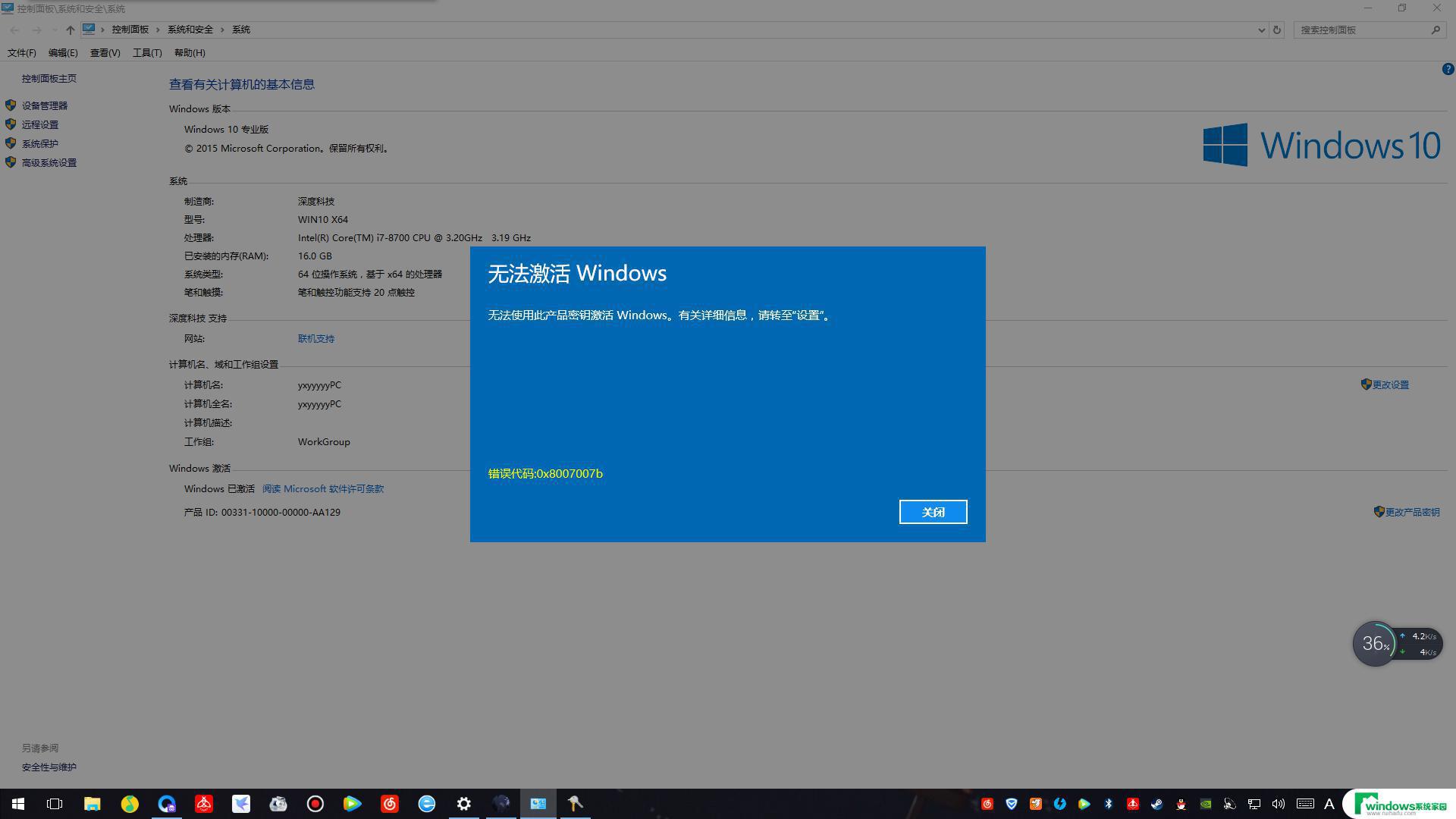
Task: Open the blue Q browser taskbar icon
Action: pos(167,804)
